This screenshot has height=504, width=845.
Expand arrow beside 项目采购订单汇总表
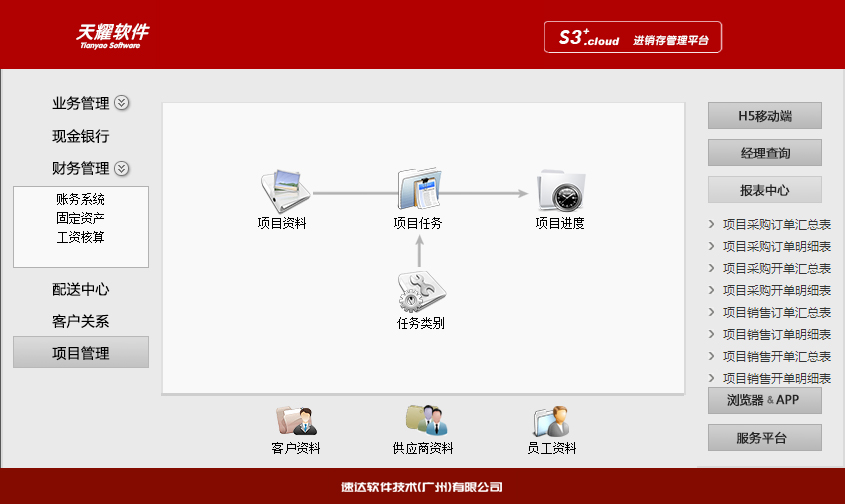(712, 225)
